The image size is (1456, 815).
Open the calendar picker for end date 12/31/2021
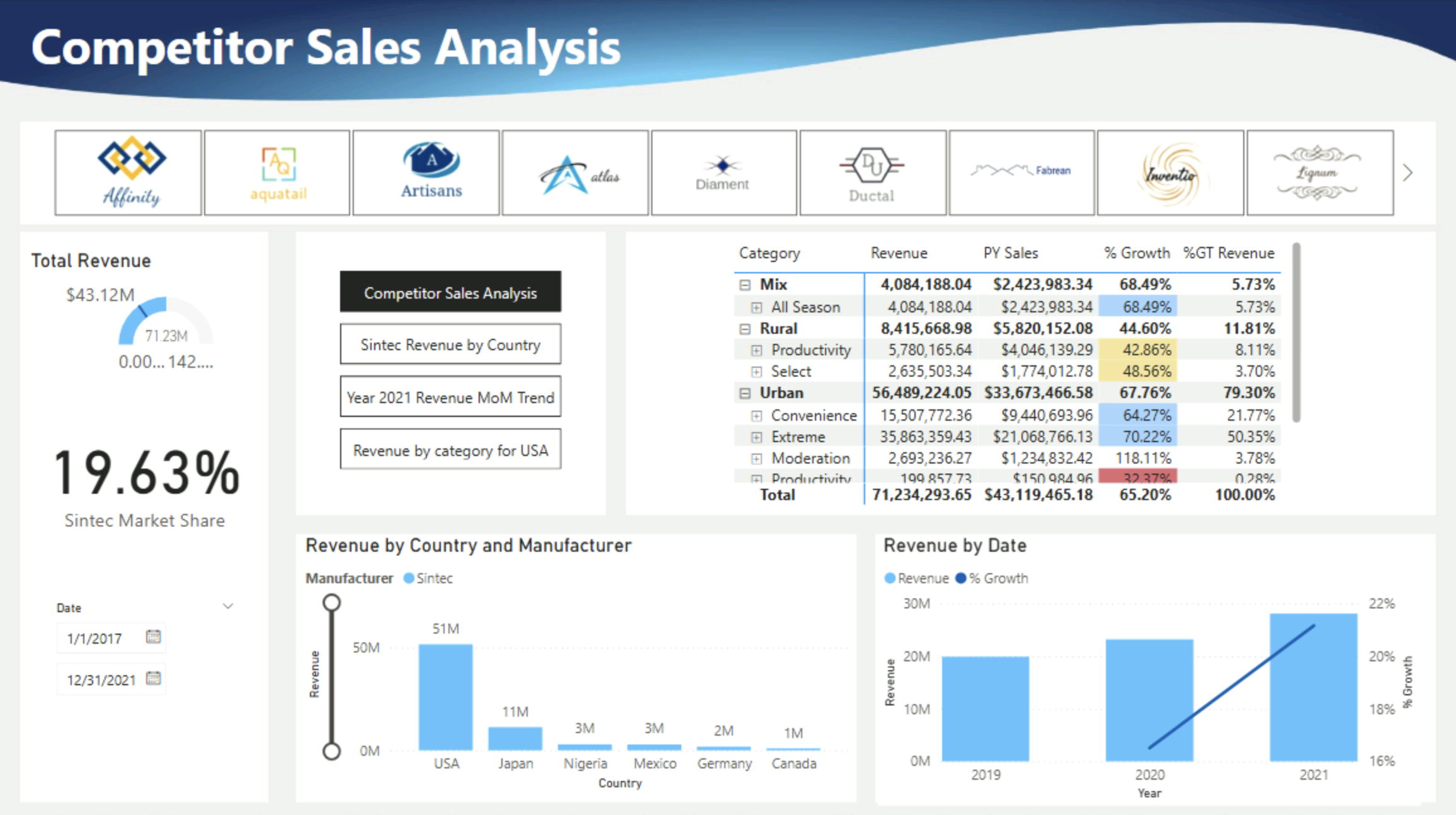coord(153,679)
